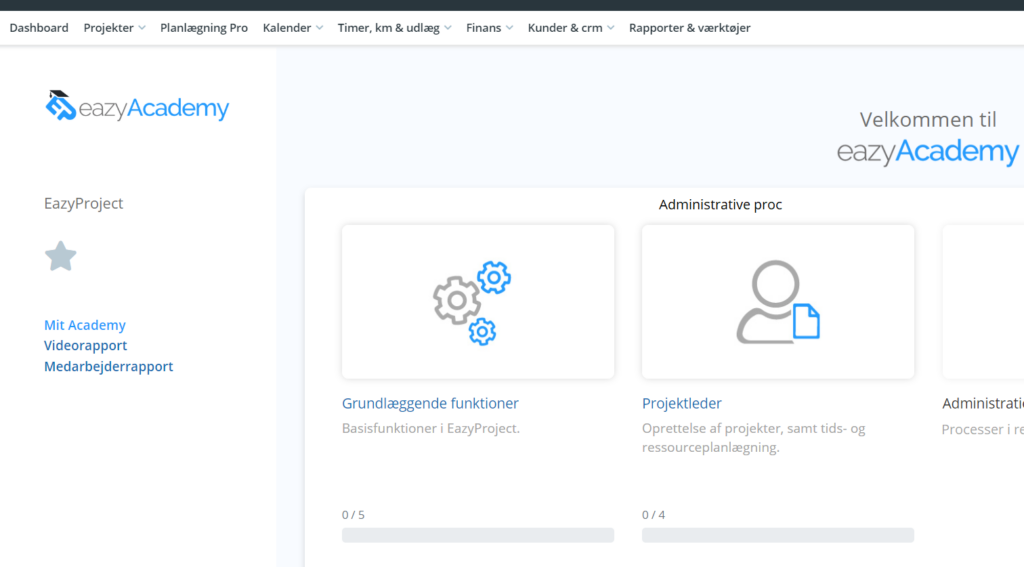
Task: Open Grundlæggende funktioner course link
Action: coord(430,403)
